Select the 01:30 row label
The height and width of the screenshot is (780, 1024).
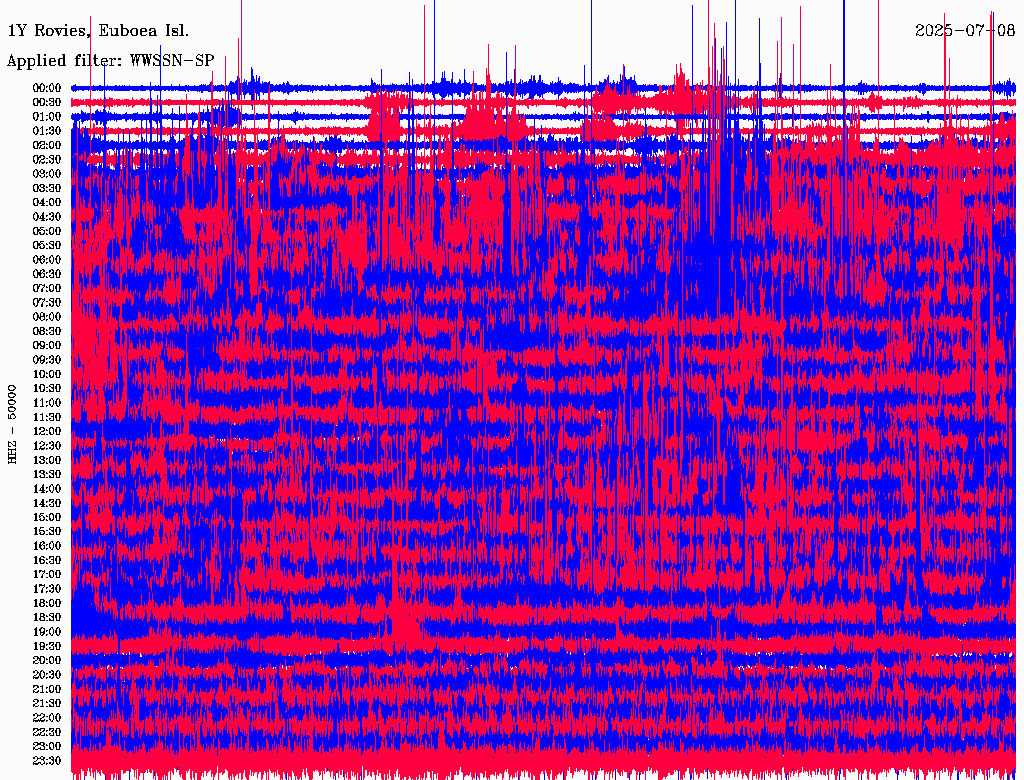(47, 131)
